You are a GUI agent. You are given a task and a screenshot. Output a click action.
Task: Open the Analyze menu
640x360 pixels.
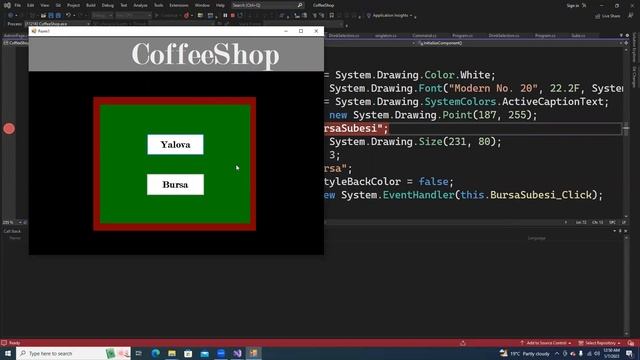tap(140, 5)
